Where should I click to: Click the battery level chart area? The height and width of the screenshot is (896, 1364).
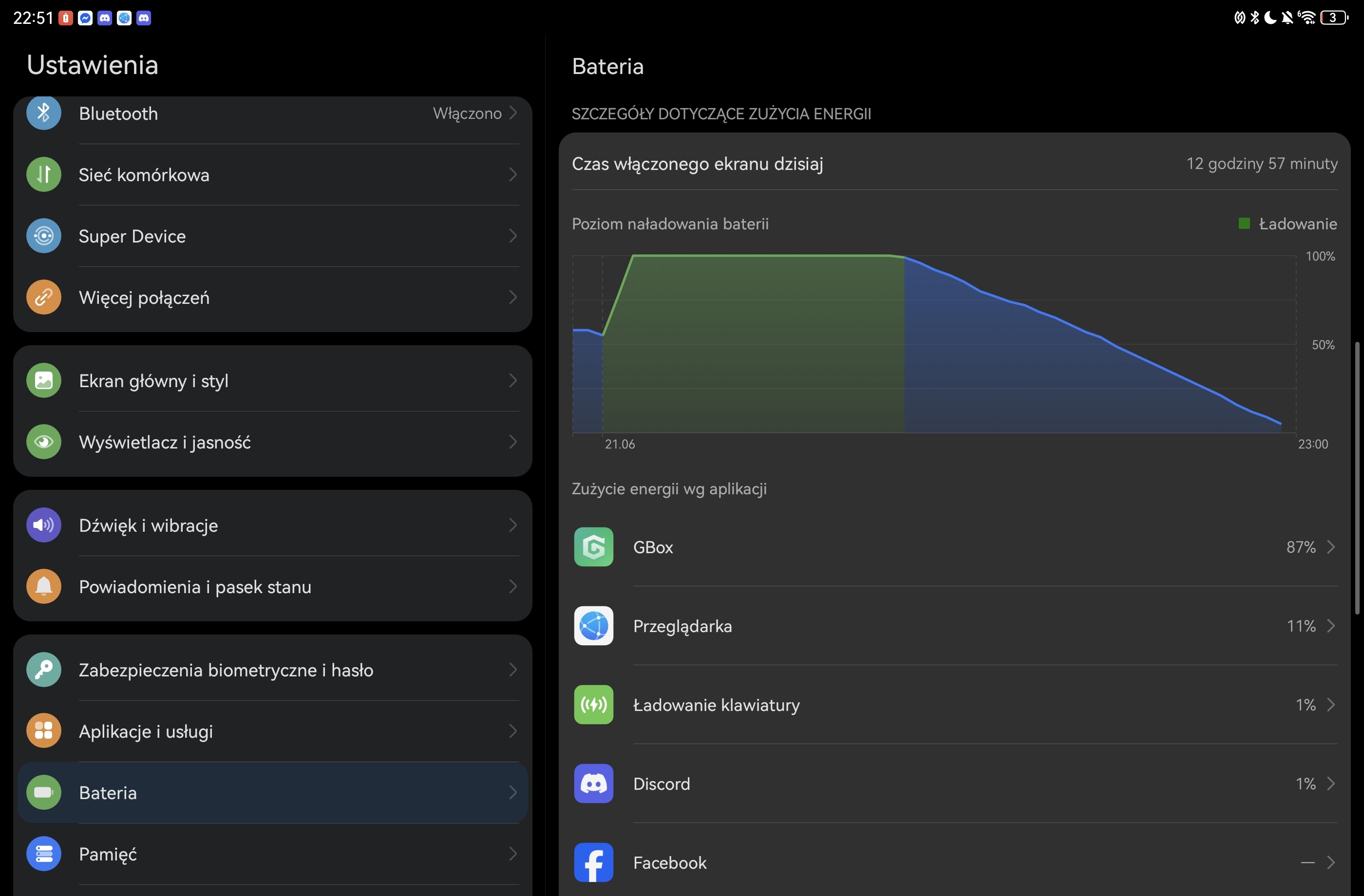coord(934,344)
